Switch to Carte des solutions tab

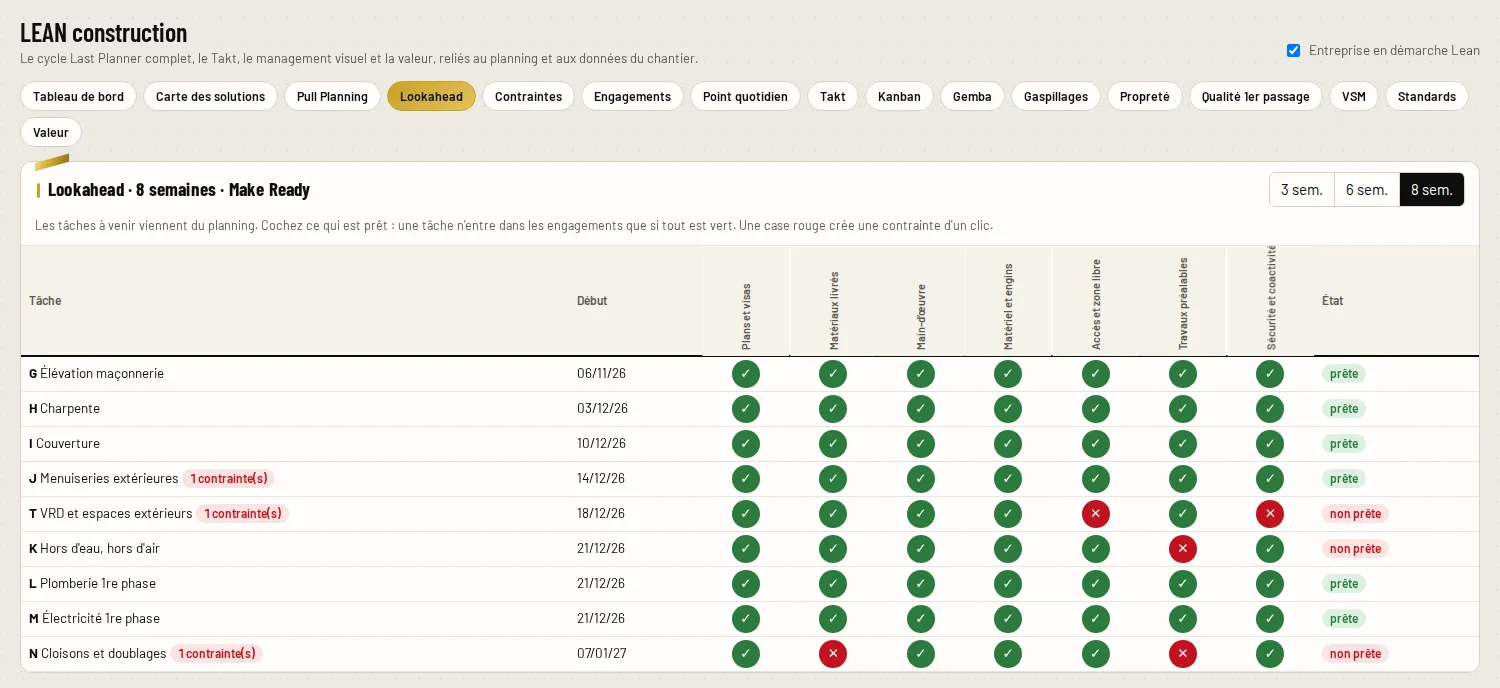pos(211,97)
